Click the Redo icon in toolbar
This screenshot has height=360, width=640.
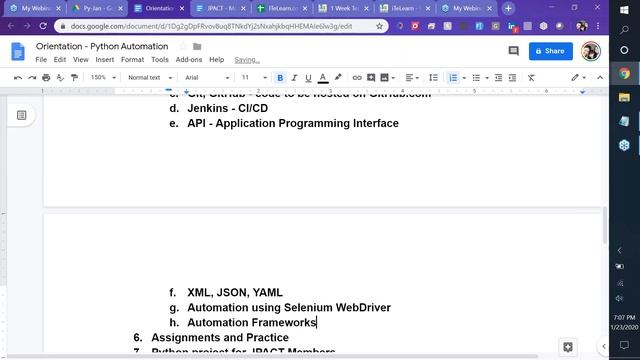coord(32,78)
